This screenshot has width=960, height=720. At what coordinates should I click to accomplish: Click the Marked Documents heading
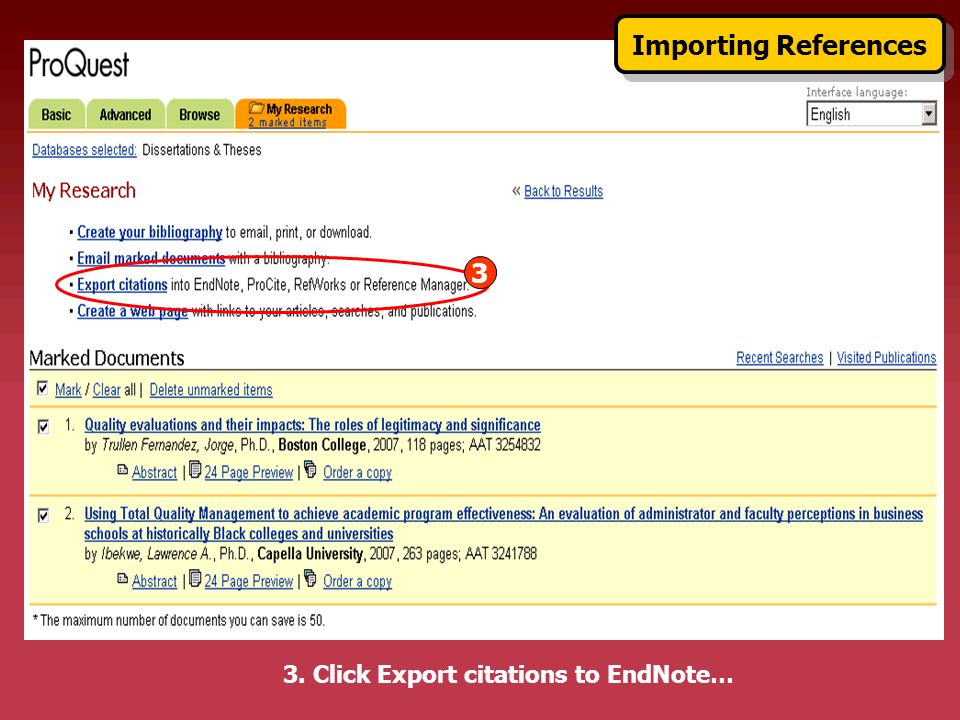107,358
